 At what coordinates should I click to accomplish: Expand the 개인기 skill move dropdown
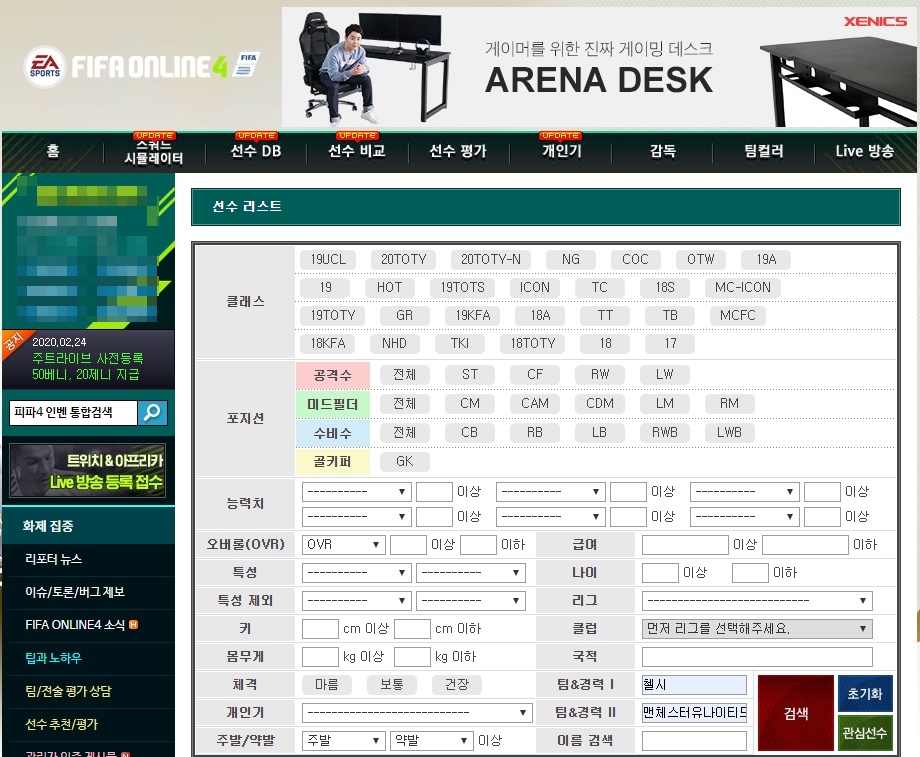417,713
